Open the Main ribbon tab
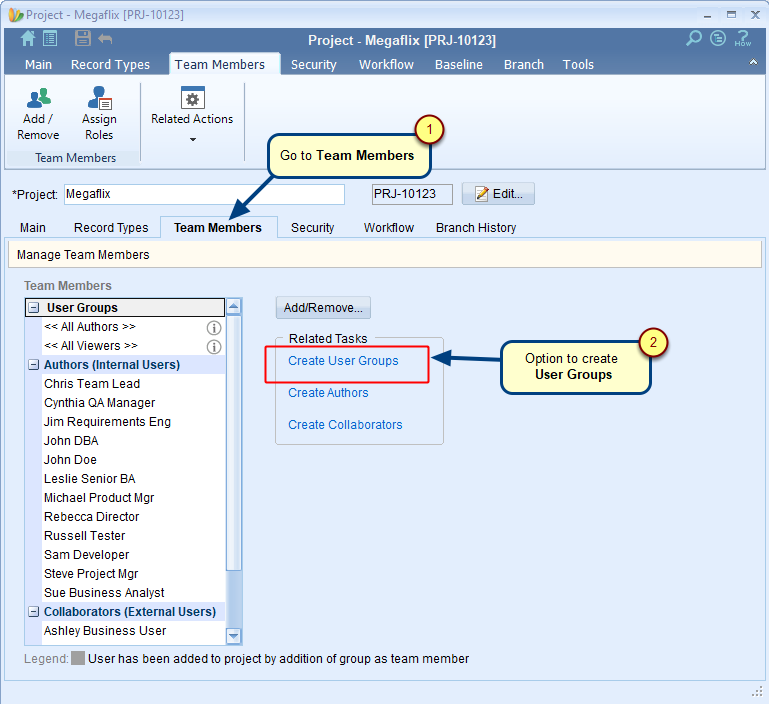The height and width of the screenshot is (704, 769). click(38, 64)
